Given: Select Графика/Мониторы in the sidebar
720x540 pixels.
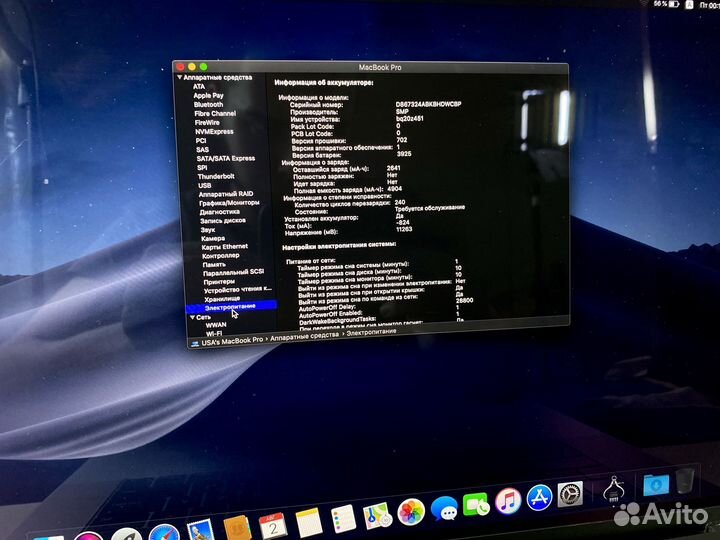Looking at the screenshot, I should [x=229, y=203].
